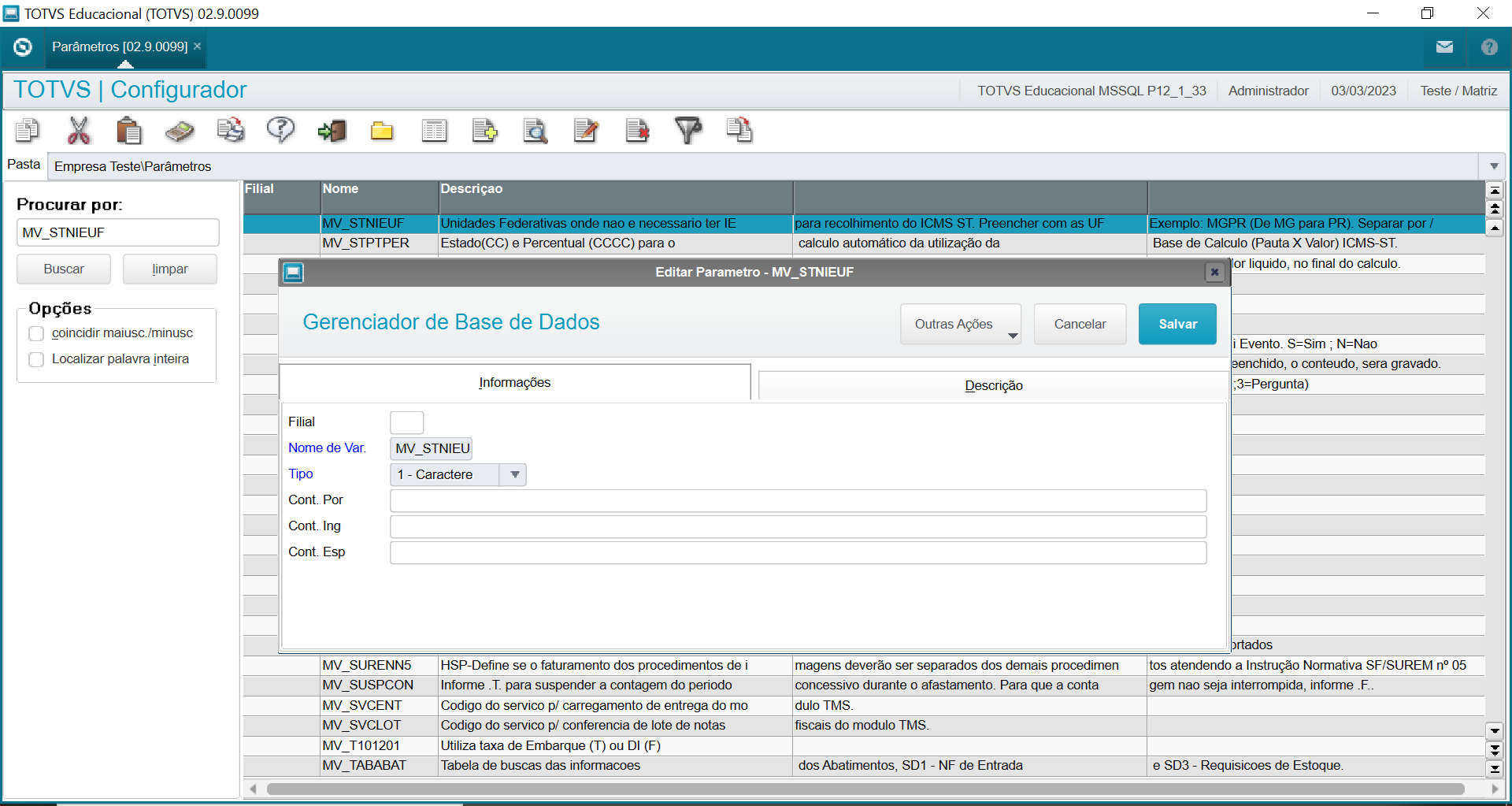Click the Teste / Matriz label
1512x806 pixels.
pyautogui.click(x=1458, y=91)
